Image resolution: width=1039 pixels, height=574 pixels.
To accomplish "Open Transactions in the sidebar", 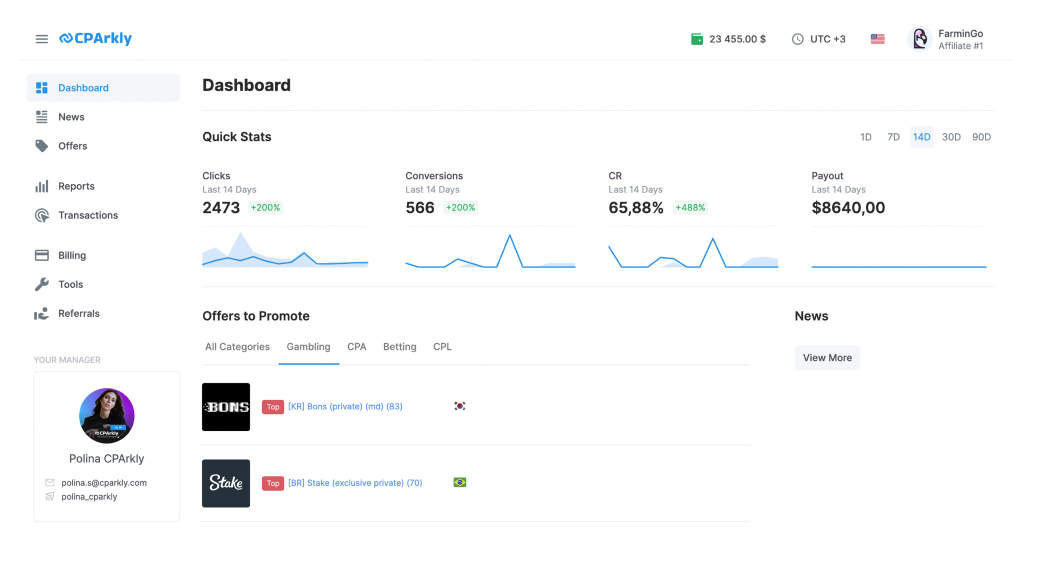I will click(87, 215).
